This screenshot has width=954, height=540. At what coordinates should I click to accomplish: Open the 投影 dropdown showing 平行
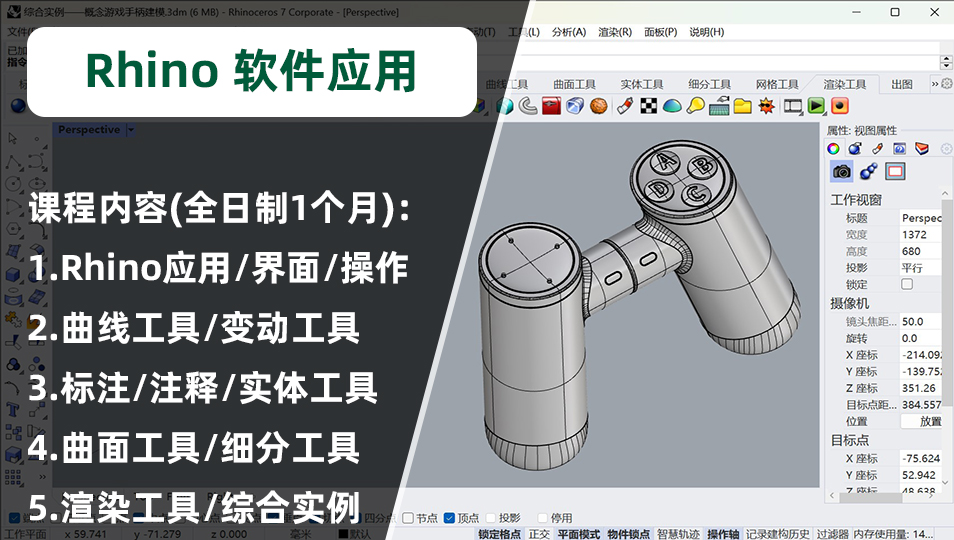tap(921, 268)
